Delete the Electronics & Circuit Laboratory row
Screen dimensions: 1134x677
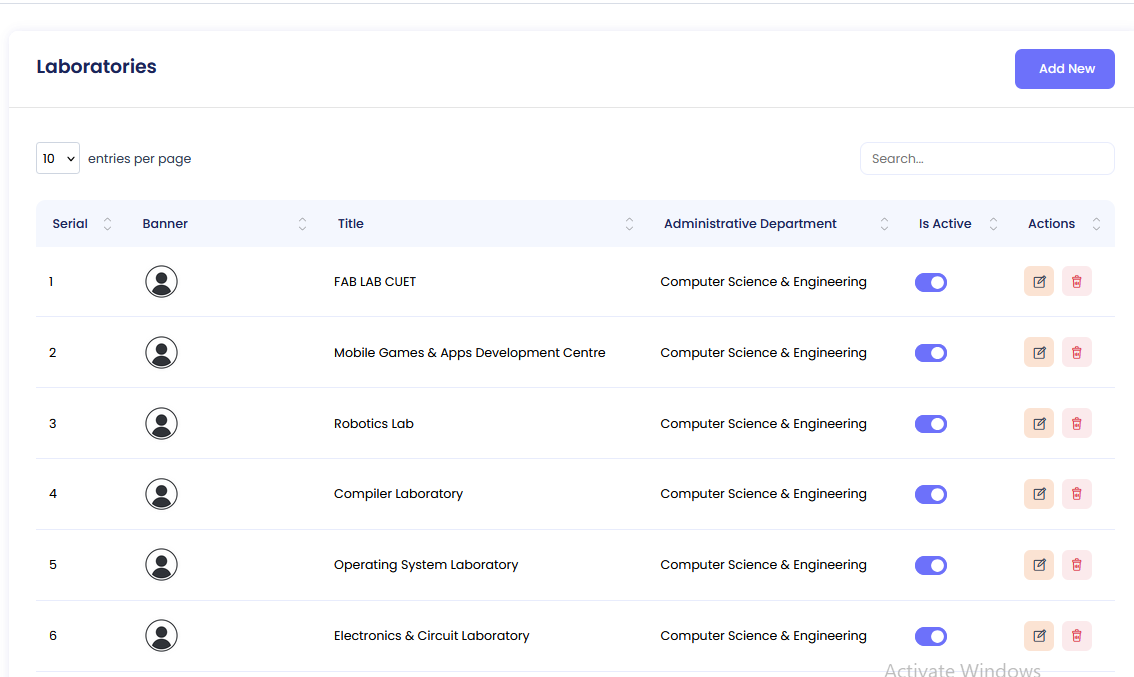(x=1076, y=636)
